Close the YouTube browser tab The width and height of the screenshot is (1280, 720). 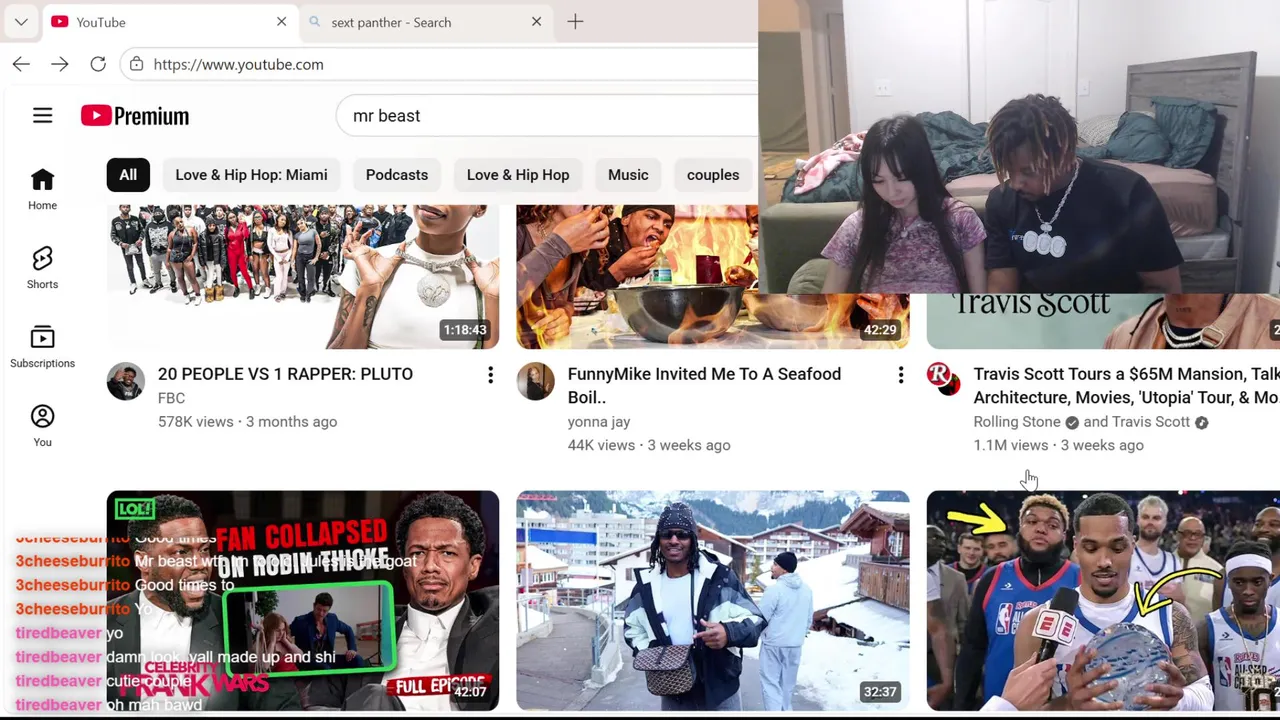pos(281,22)
